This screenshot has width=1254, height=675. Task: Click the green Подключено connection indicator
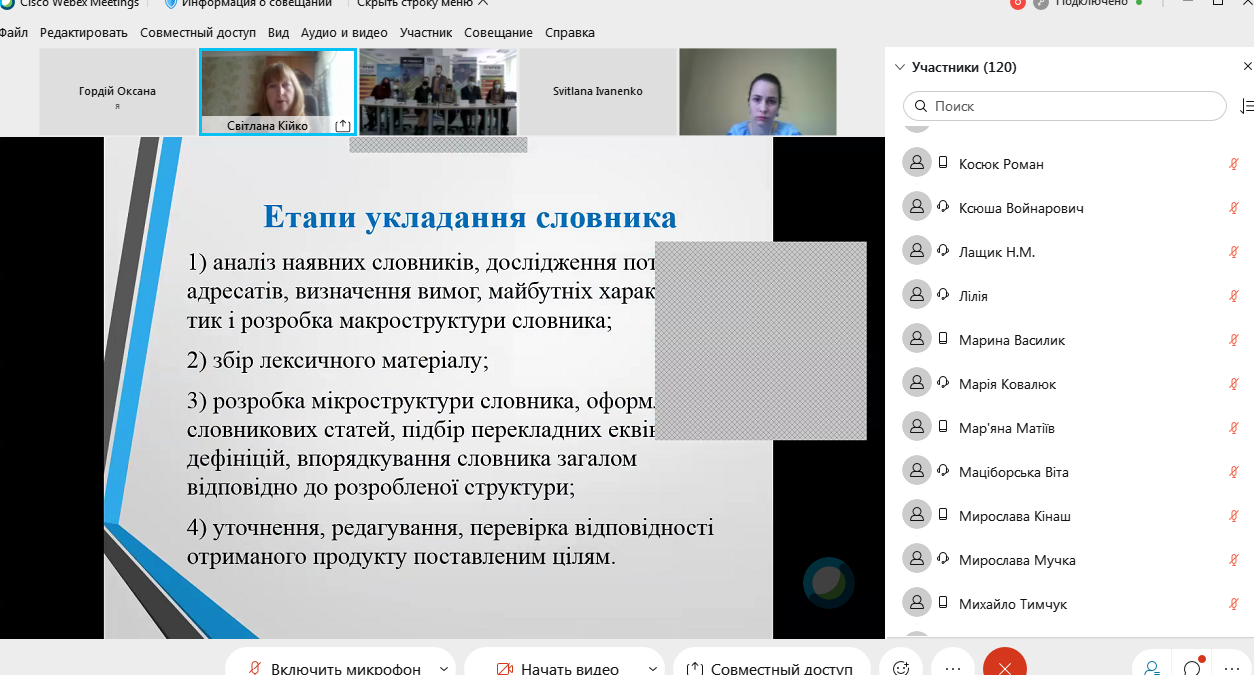click(x=1100, y=4)
